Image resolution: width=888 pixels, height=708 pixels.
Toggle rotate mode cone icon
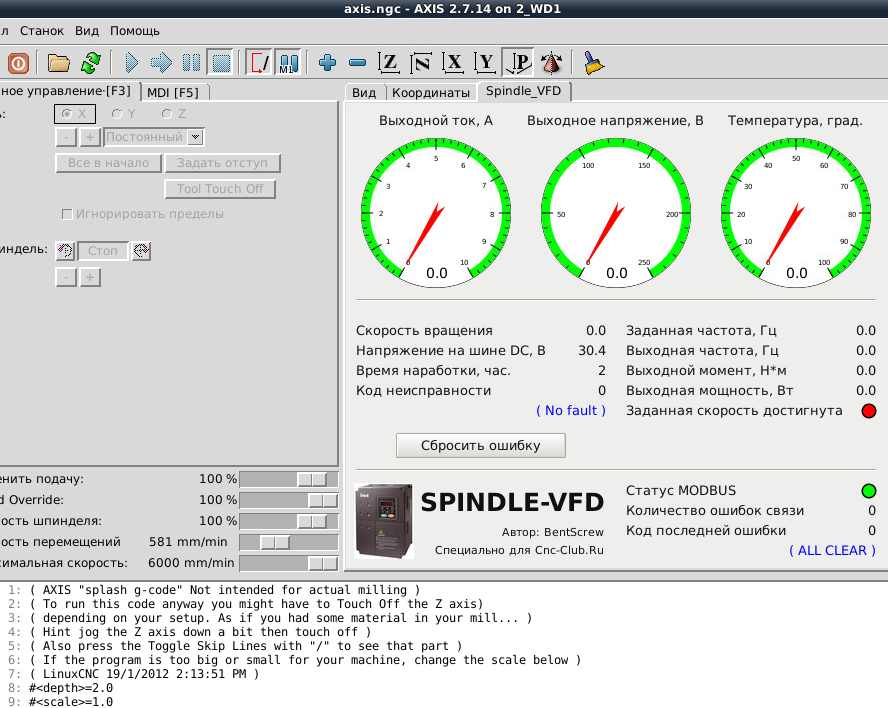click(552, 62)
